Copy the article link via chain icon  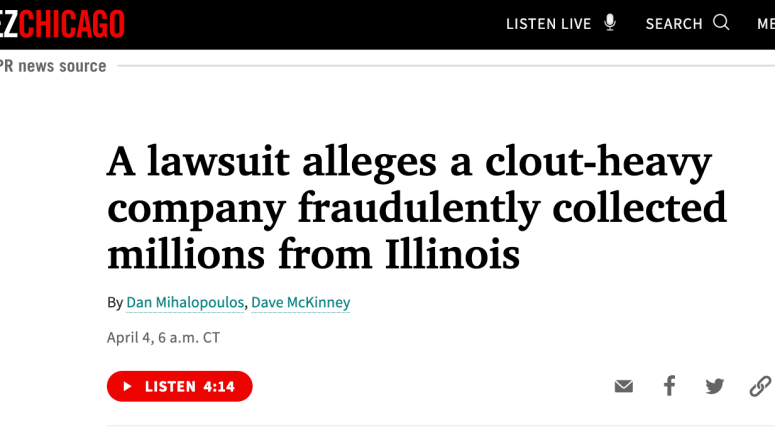click(760, 386)
